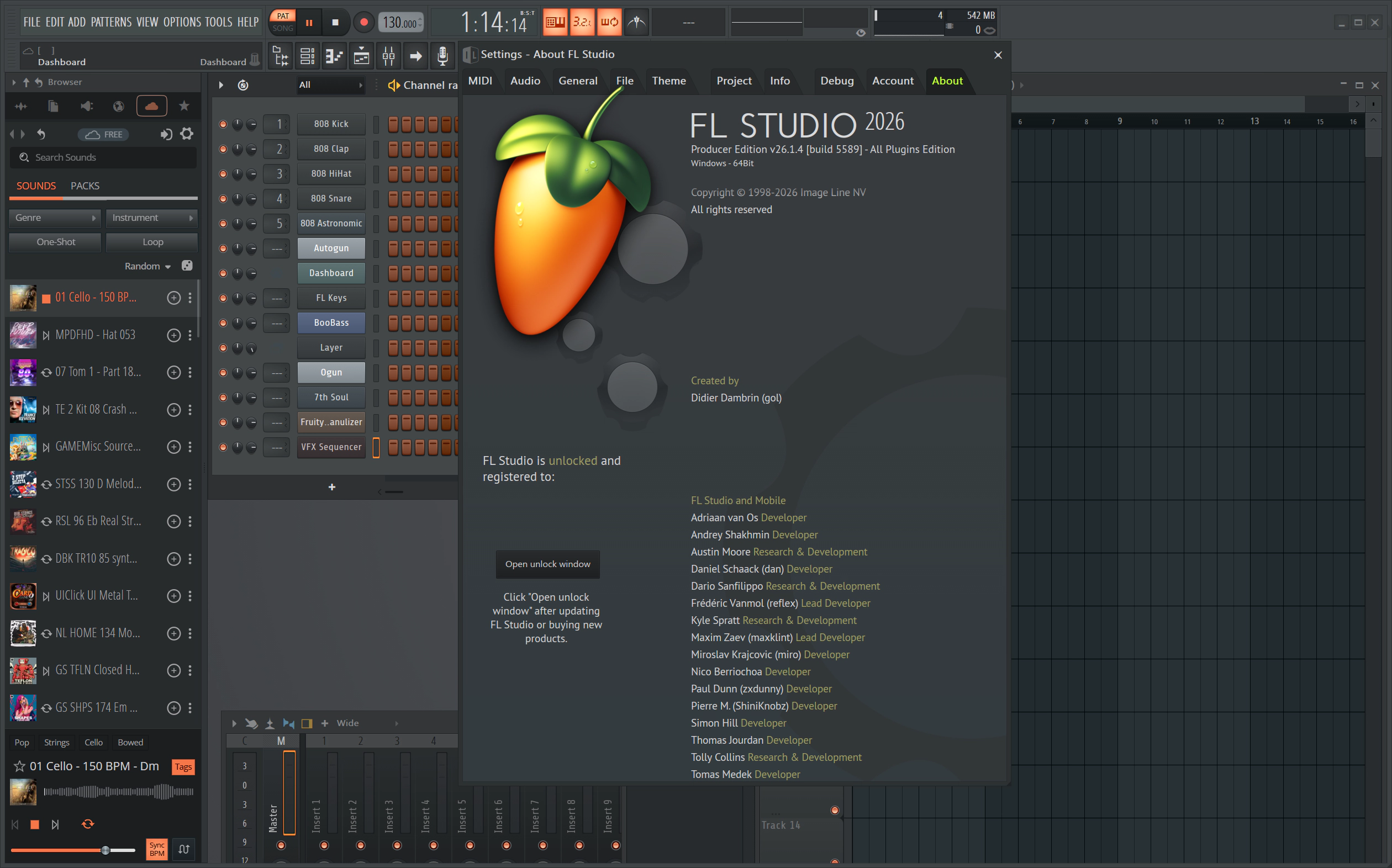Click the right-arrow icon in the toolbar

click(415, 56)
